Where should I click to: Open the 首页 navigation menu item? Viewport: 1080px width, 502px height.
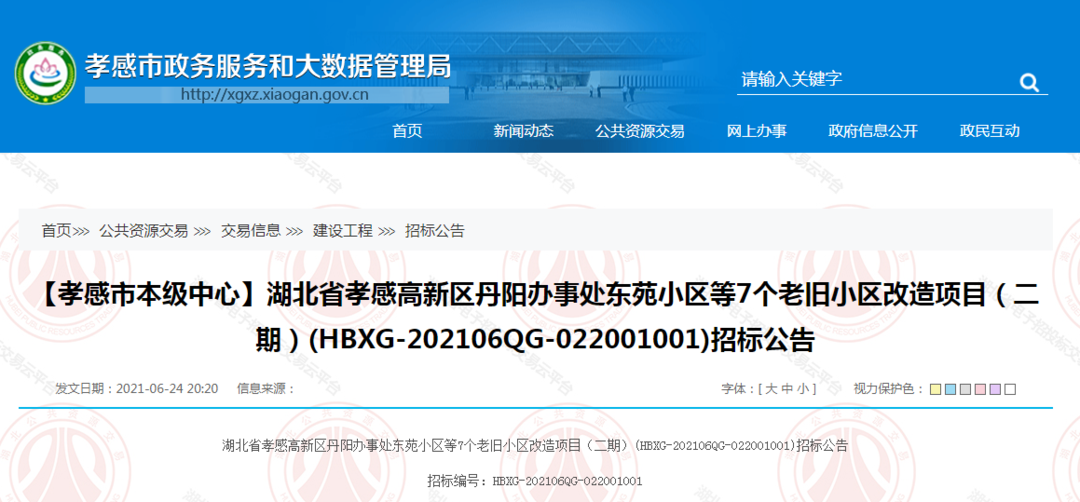tap(407, 131)
